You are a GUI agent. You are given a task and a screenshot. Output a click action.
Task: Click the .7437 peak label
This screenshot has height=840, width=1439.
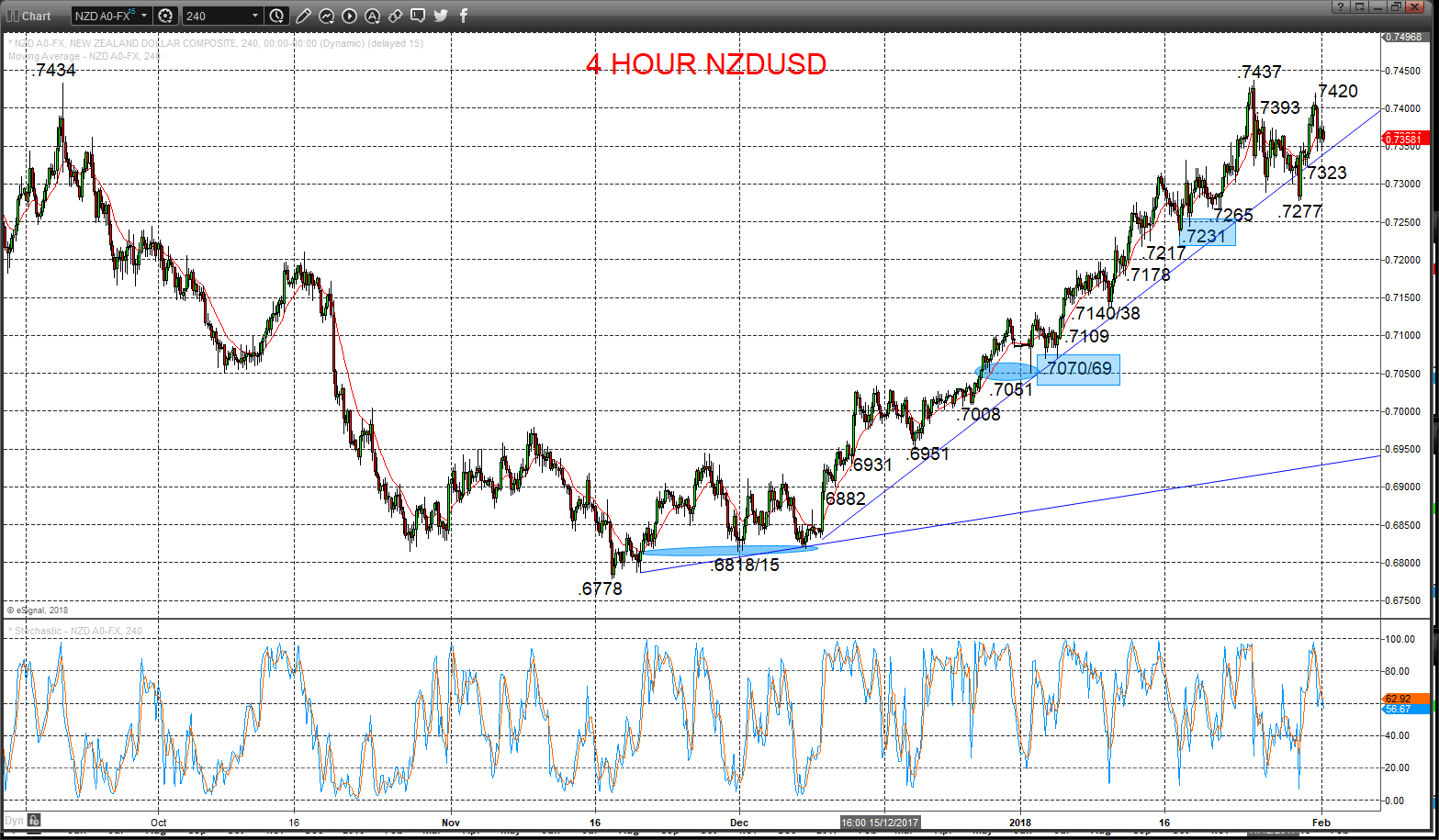(1260, 72)
